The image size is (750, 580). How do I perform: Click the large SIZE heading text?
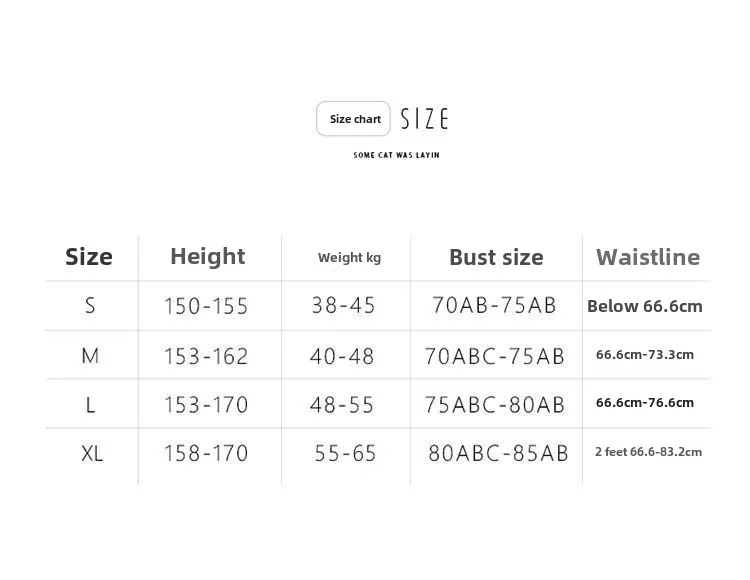coord(424,119)
